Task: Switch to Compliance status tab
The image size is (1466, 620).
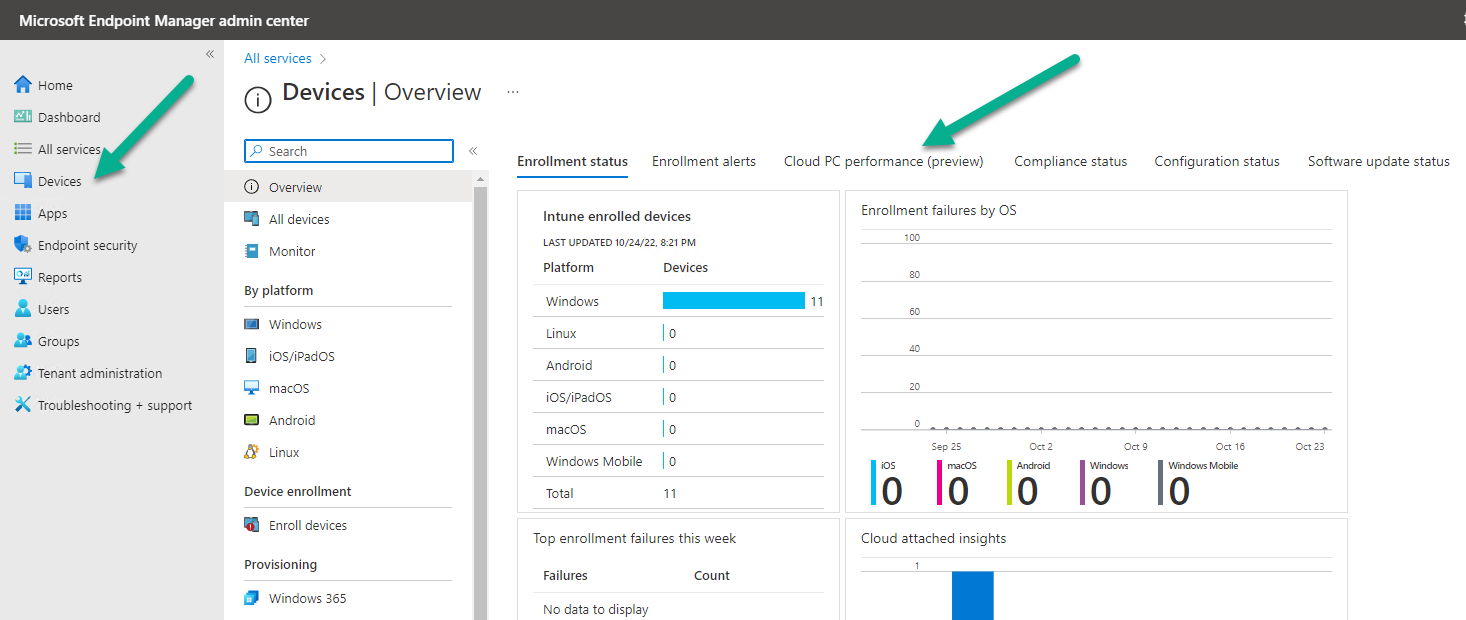Action: [1070, 161]
